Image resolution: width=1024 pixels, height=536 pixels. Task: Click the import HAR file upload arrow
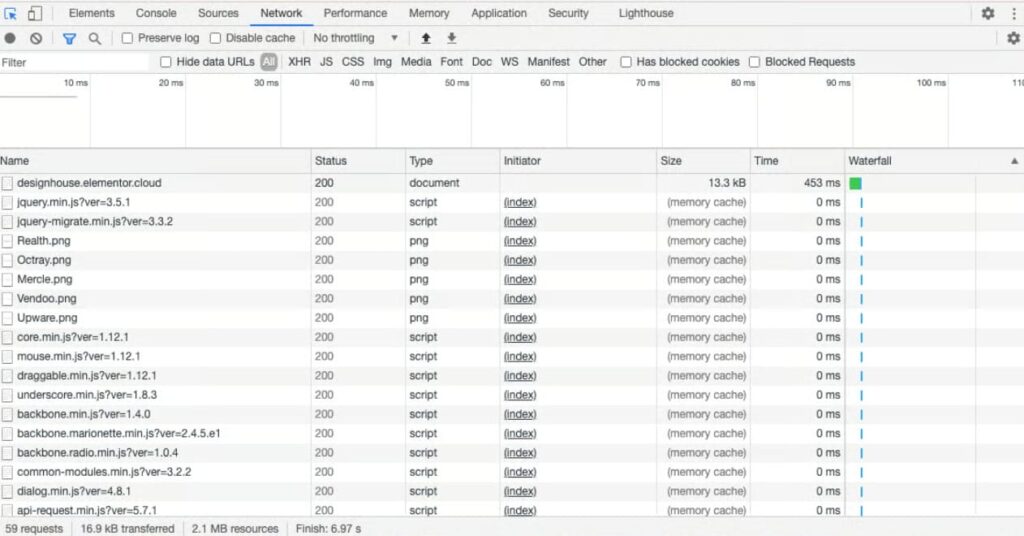click(x=426, y=38)
